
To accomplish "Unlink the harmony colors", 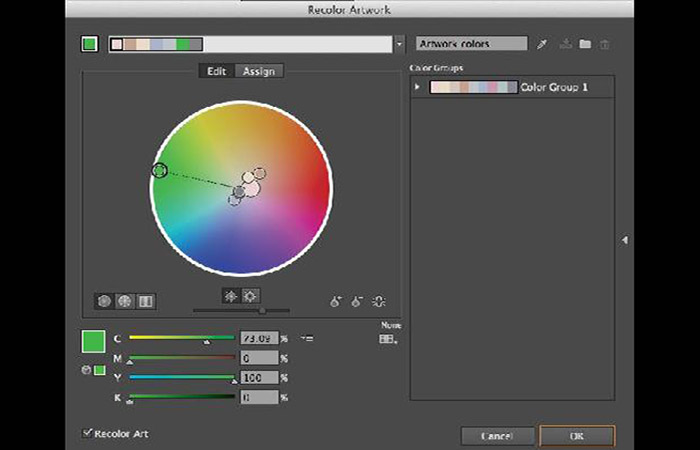I will click(379, 301).
